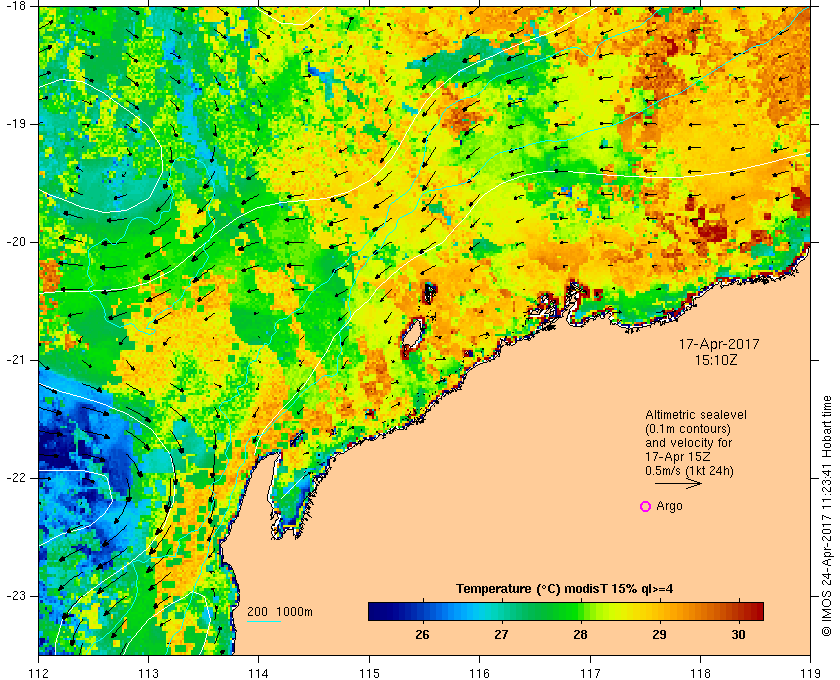Click the temperature colorbar gradient

click(566, 611)
